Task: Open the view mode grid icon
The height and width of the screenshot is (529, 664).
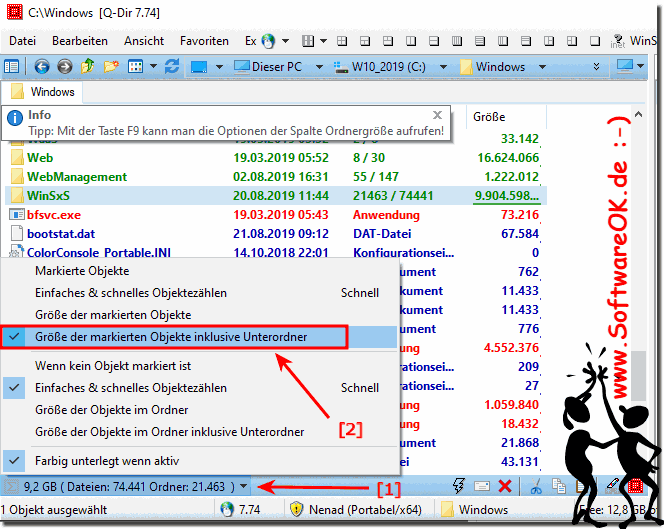Action: [x=136, y=66]
